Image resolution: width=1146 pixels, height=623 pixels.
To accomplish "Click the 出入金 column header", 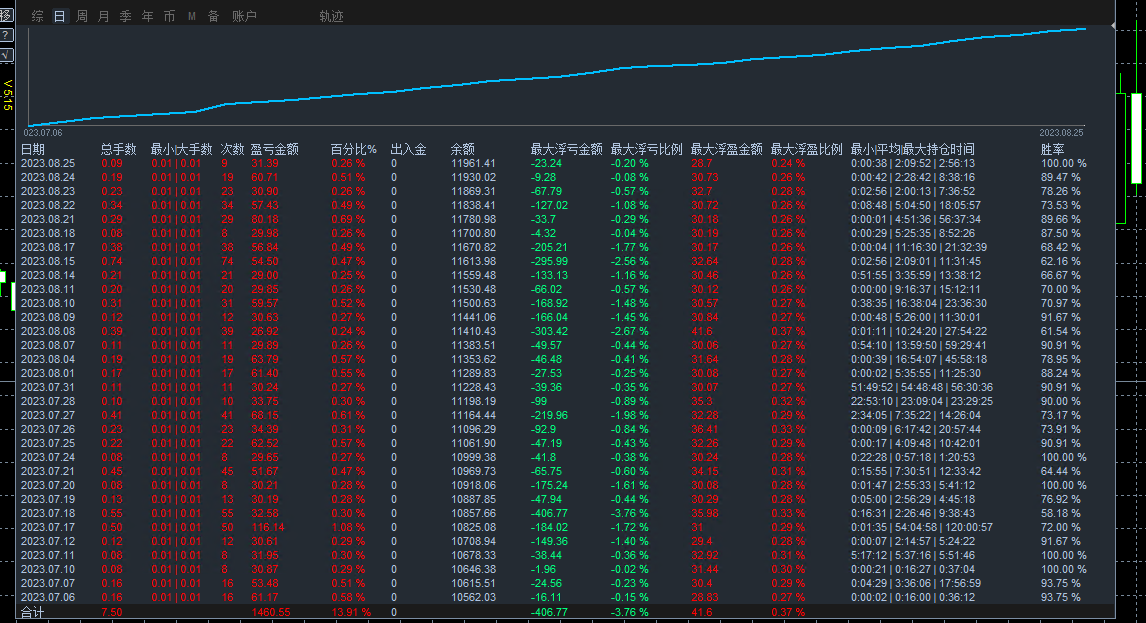I will (x=409, y=149).
